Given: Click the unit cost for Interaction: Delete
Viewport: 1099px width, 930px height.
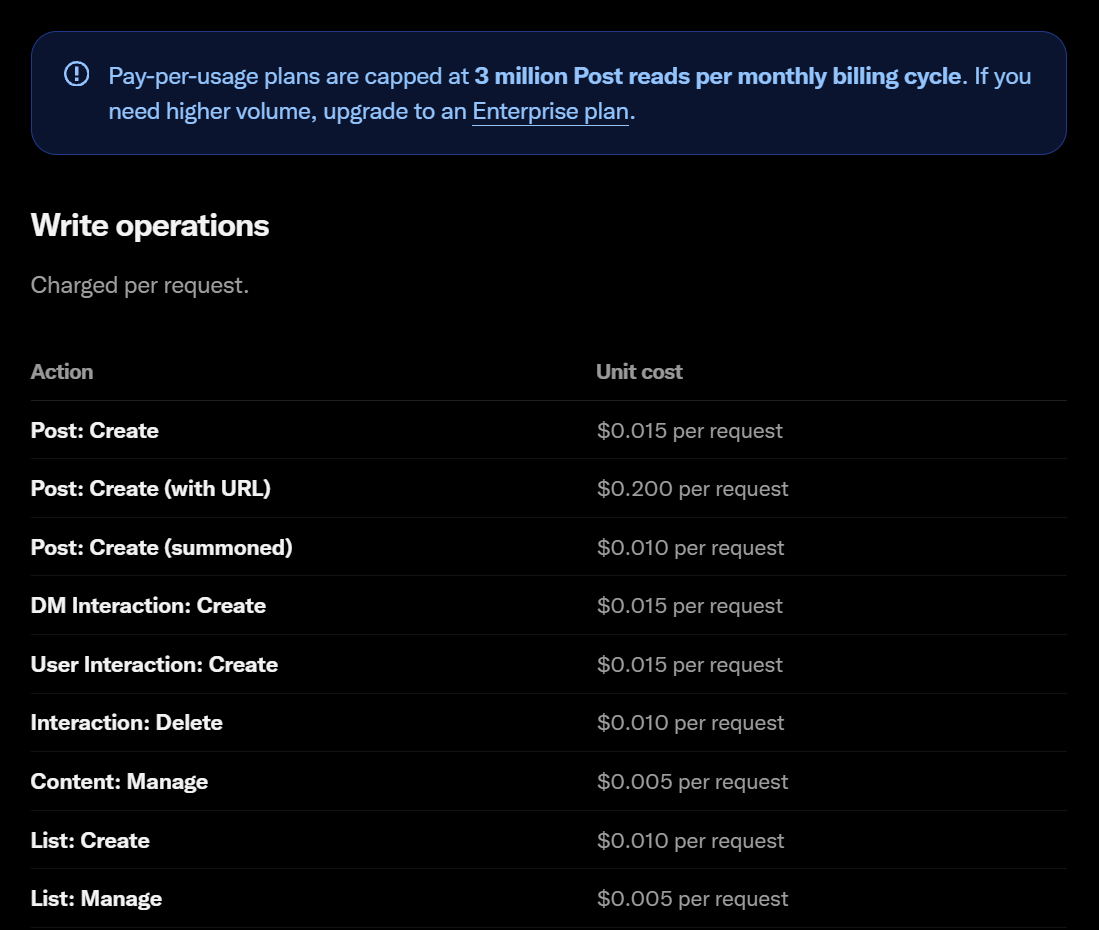Looking at the screenshot, I should pyautogui.click(x=690, y=723).
